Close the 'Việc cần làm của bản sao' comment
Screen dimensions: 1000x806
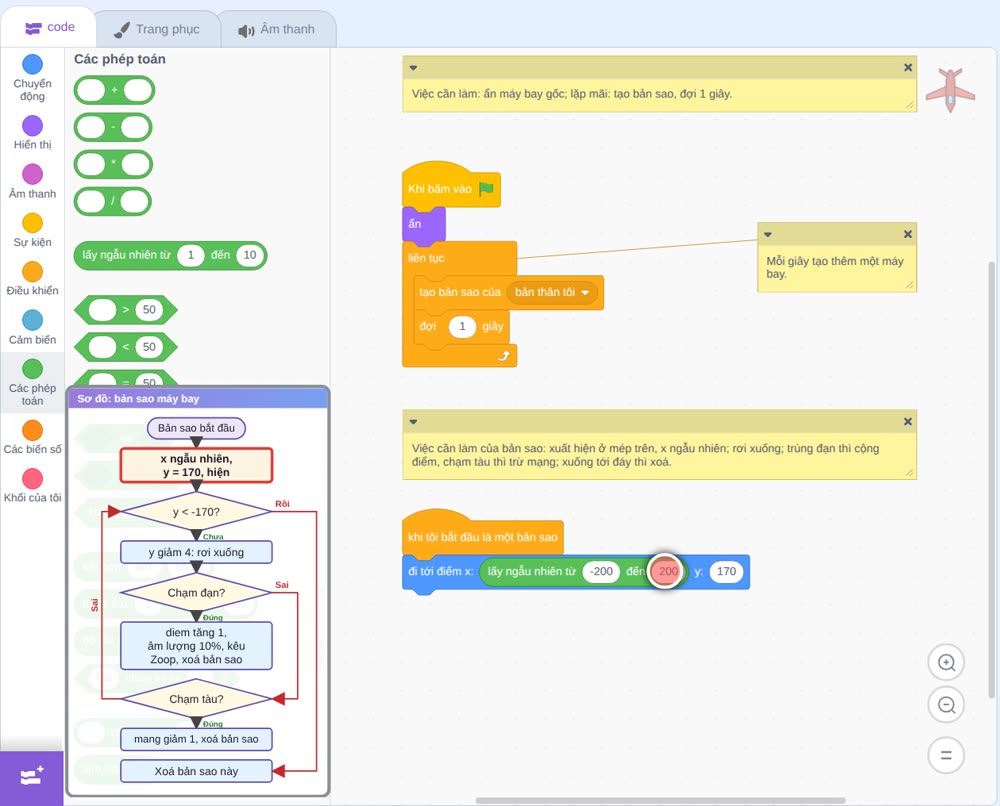point(908,421)
